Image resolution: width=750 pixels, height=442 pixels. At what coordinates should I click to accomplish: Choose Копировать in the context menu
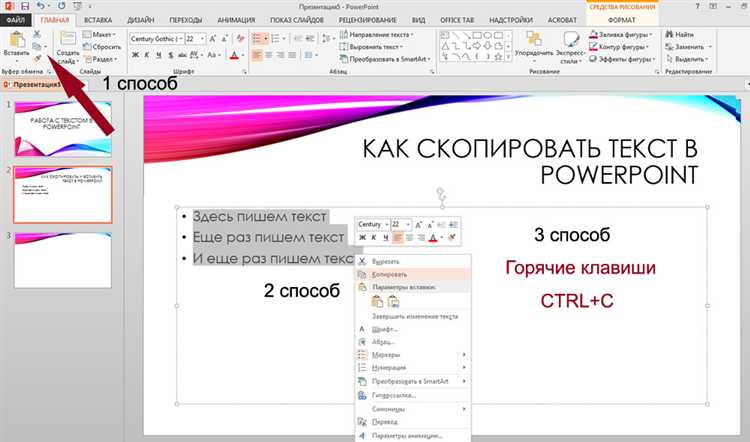(x=412, y=275)
